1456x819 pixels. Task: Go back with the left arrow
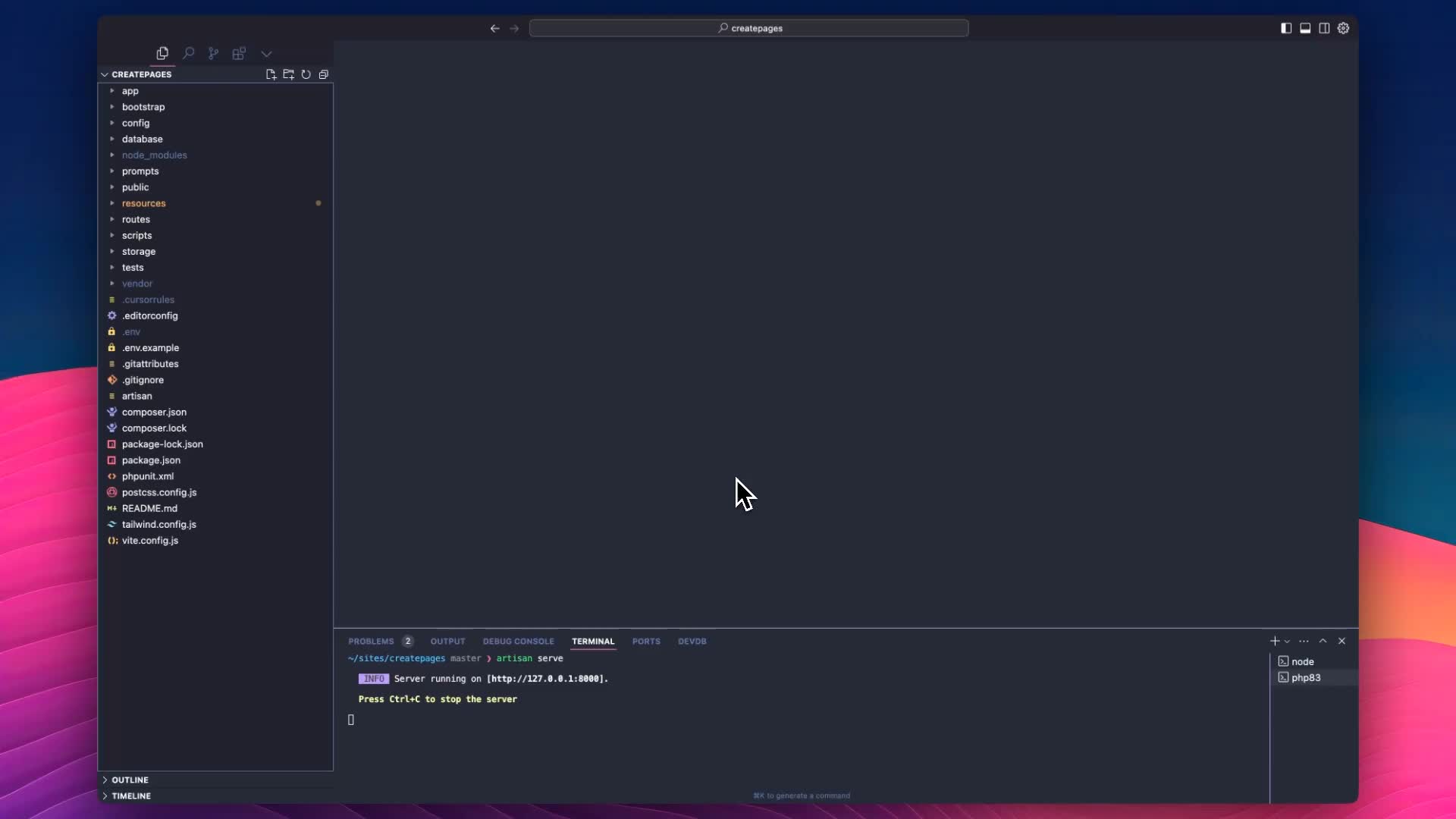(x=494, y=28)
